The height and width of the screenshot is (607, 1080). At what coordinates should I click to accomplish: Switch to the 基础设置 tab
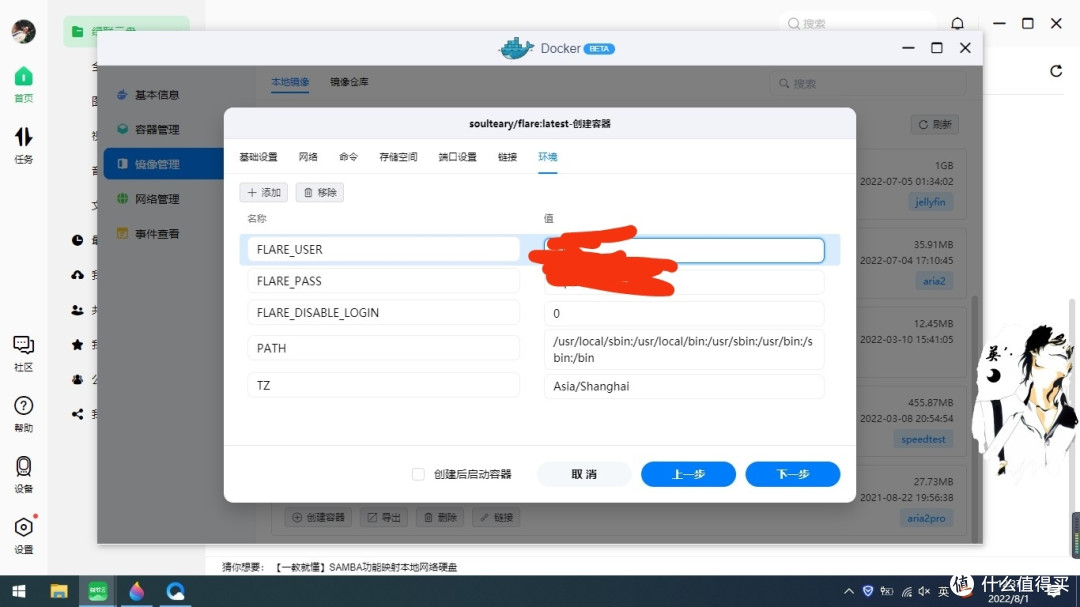[x=258, y=157]
